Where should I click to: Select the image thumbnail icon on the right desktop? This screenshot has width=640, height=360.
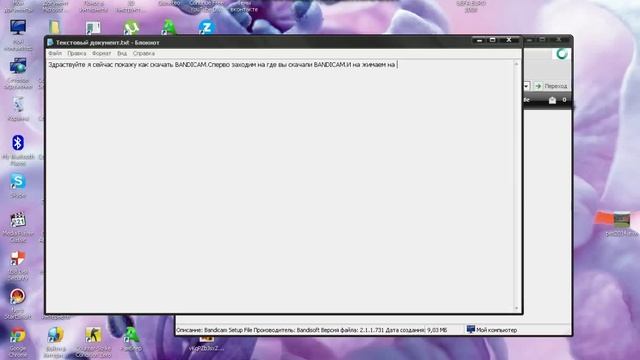[622, 220]
